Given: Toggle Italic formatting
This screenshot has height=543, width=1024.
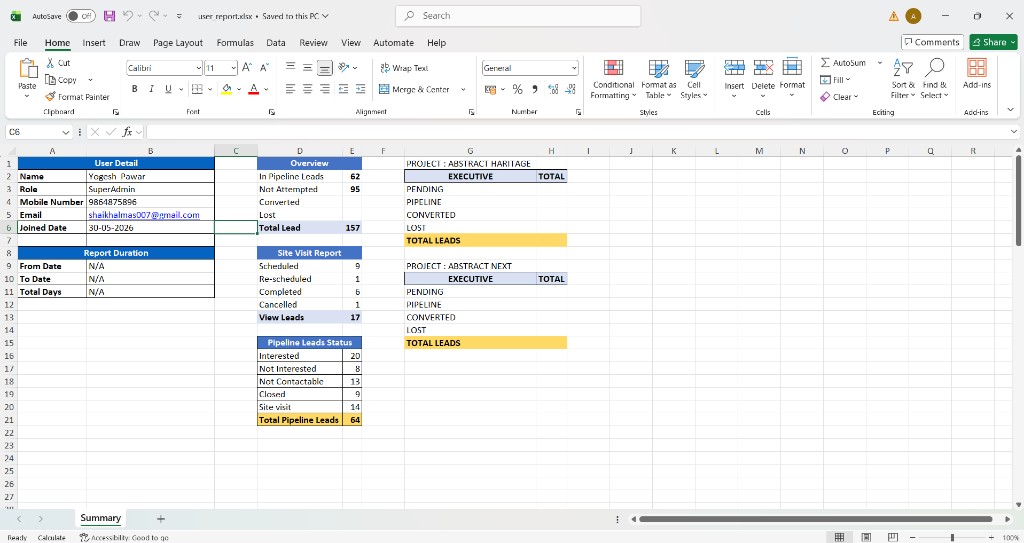Looking at the screenshot, I should point(152,89).
